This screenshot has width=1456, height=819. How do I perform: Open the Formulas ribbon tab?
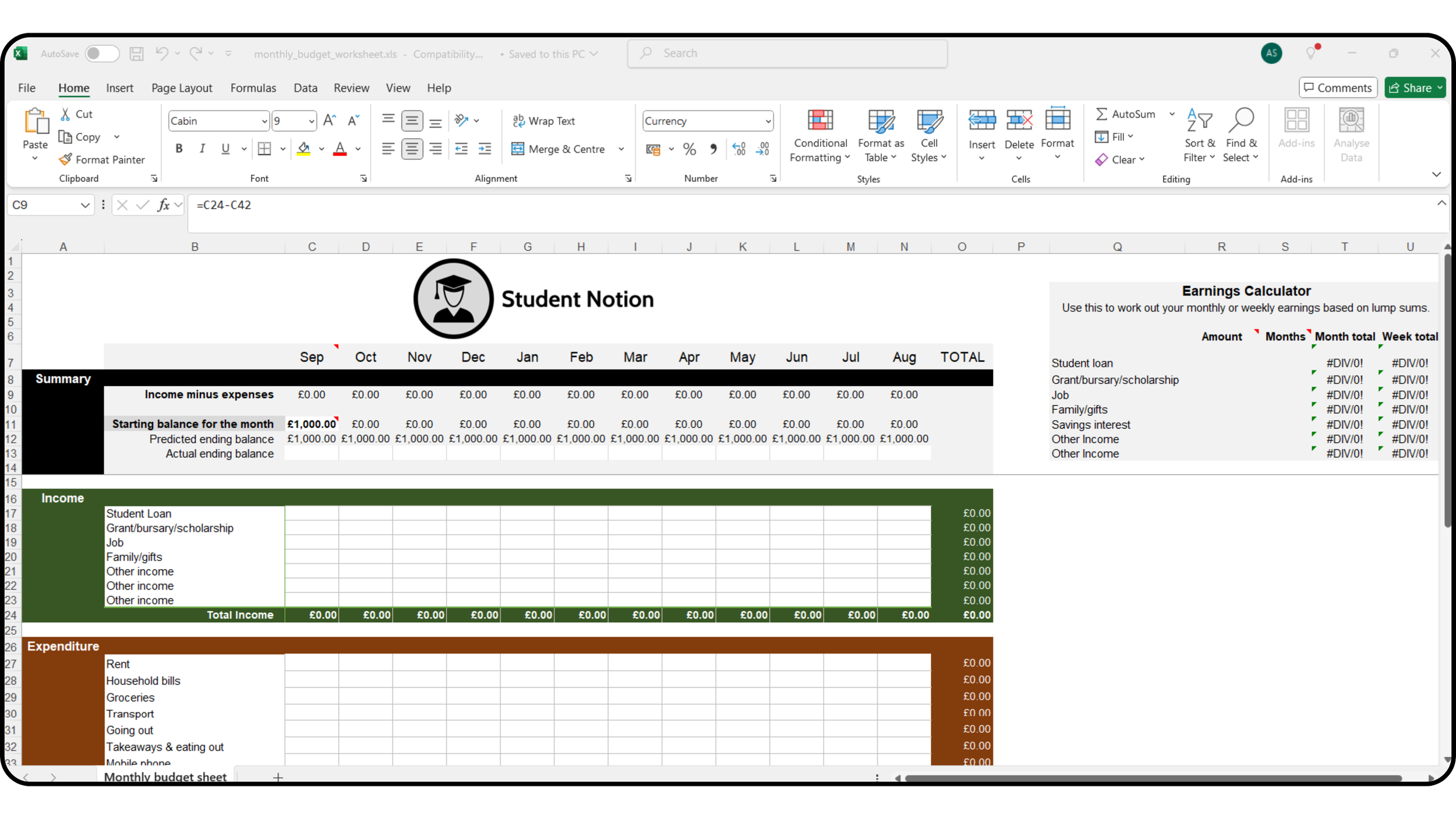pyautogui.click(x=253, y=88)
